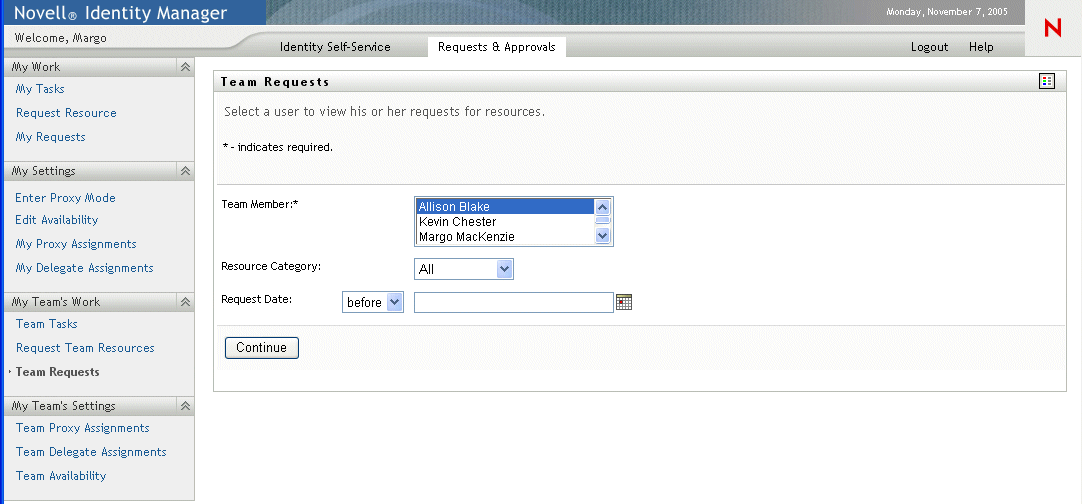Click the Logout link
This screenshot has width=1082, height=504.
929,47
